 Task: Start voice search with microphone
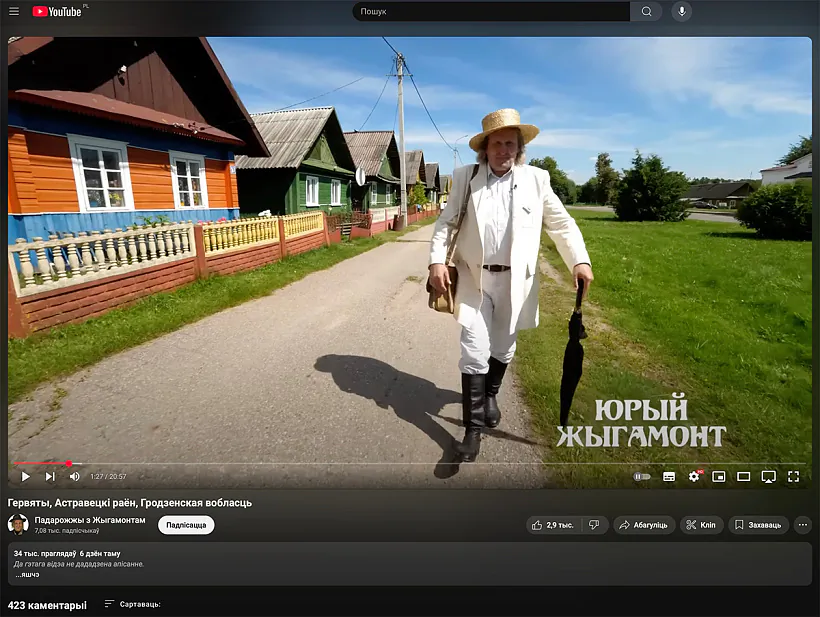(x=681, y=11)
